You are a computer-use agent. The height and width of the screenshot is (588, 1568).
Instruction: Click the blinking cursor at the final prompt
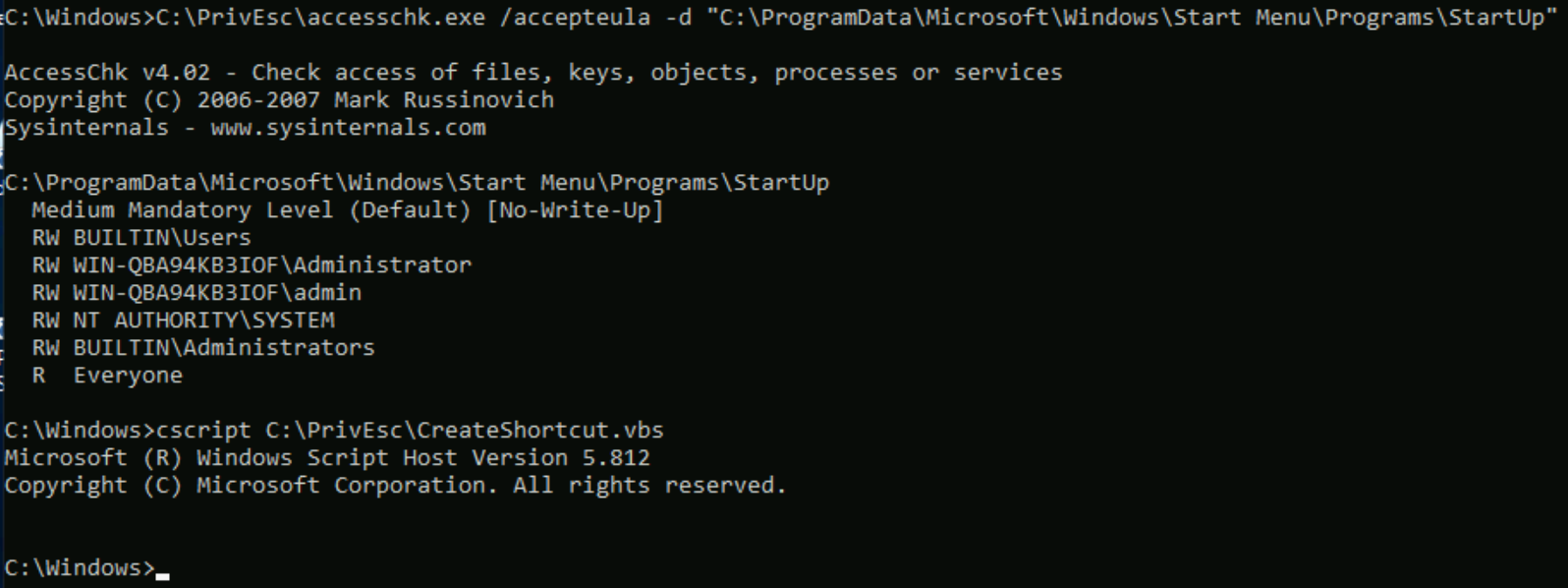tap(162, 573)
